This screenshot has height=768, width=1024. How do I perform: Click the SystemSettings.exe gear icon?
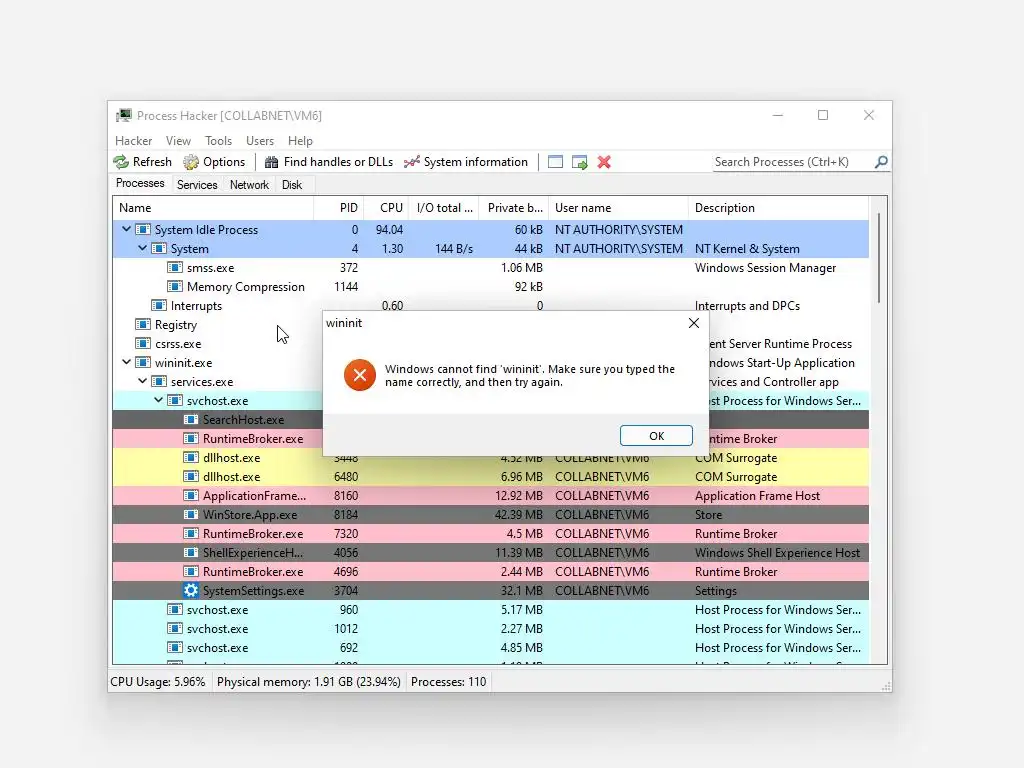click(191, 590)
